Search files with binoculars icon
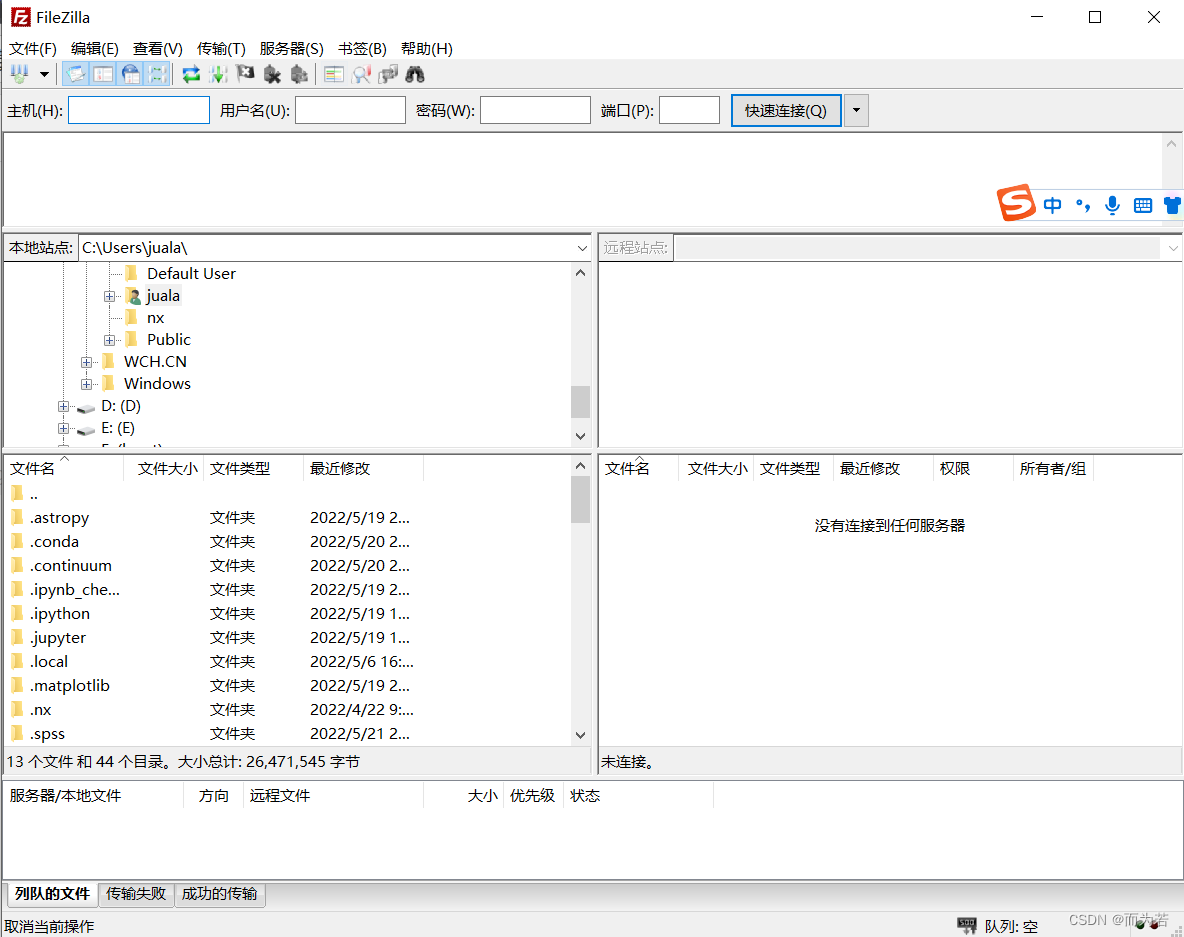This screenshot has height=937, width=1184. (415, 74)
